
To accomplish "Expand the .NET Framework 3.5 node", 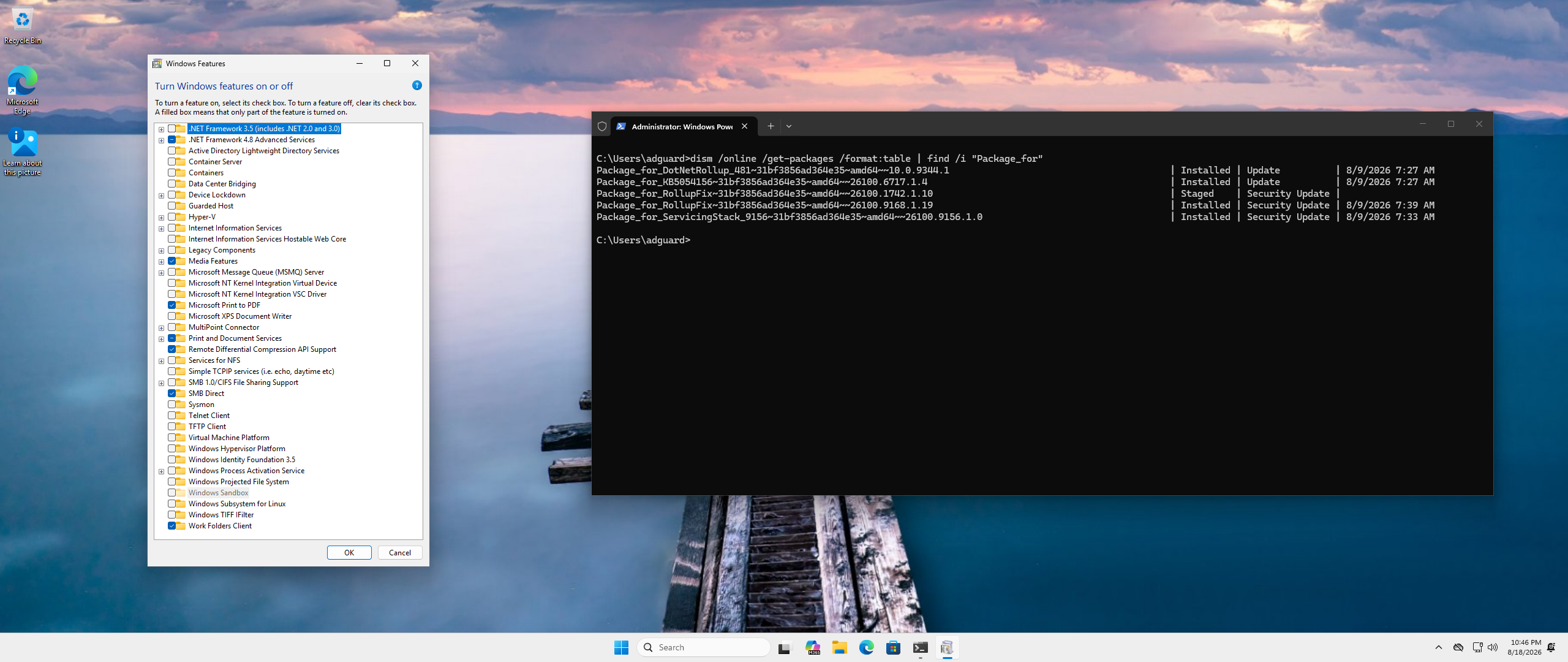I will tap(161, 129).
